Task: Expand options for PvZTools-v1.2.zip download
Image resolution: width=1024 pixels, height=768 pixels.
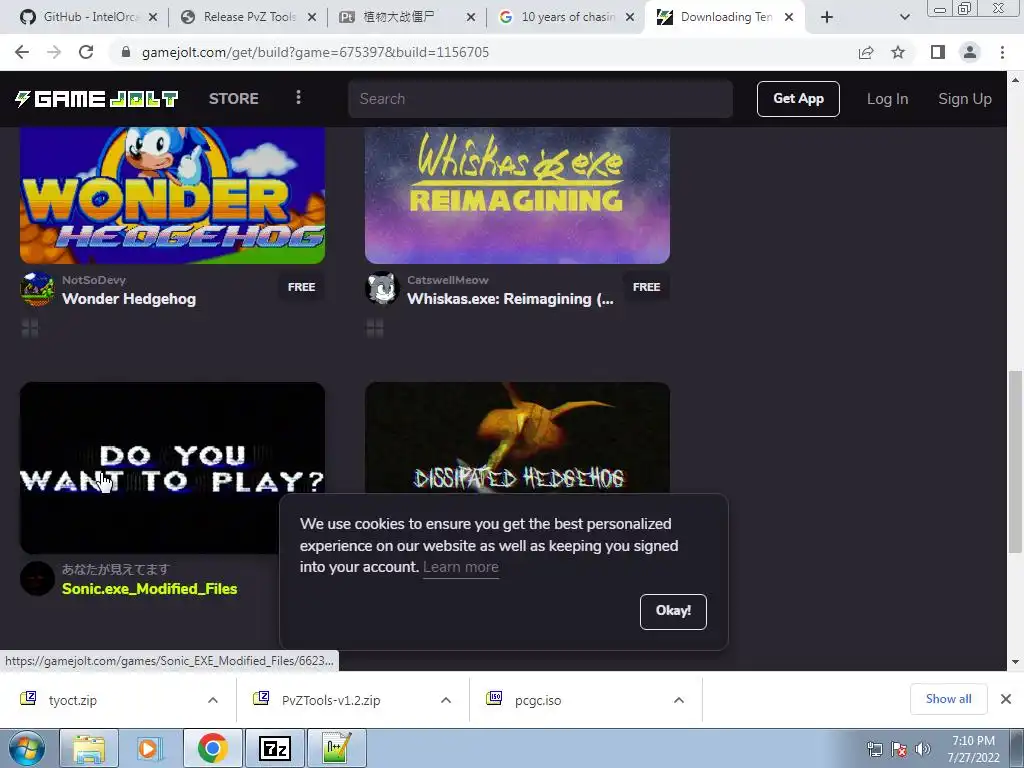Action: click(446, 700)
